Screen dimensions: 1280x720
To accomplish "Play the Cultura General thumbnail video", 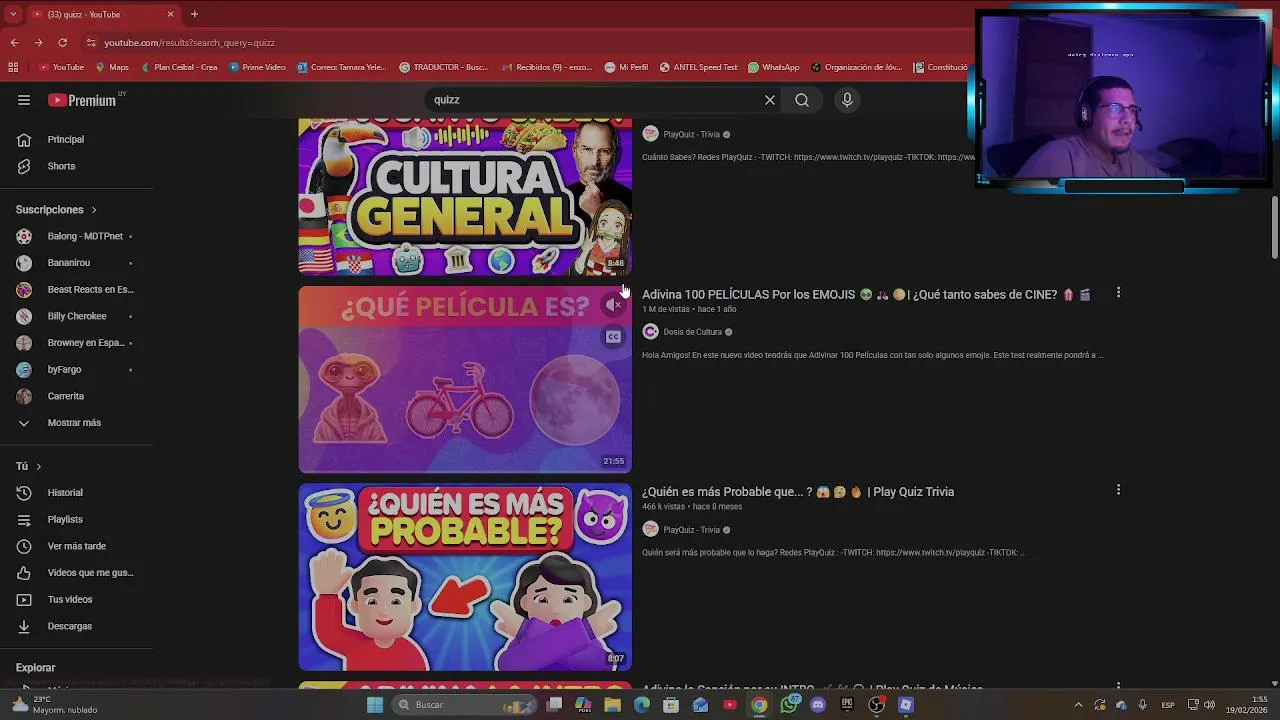I will pos(465,197).
